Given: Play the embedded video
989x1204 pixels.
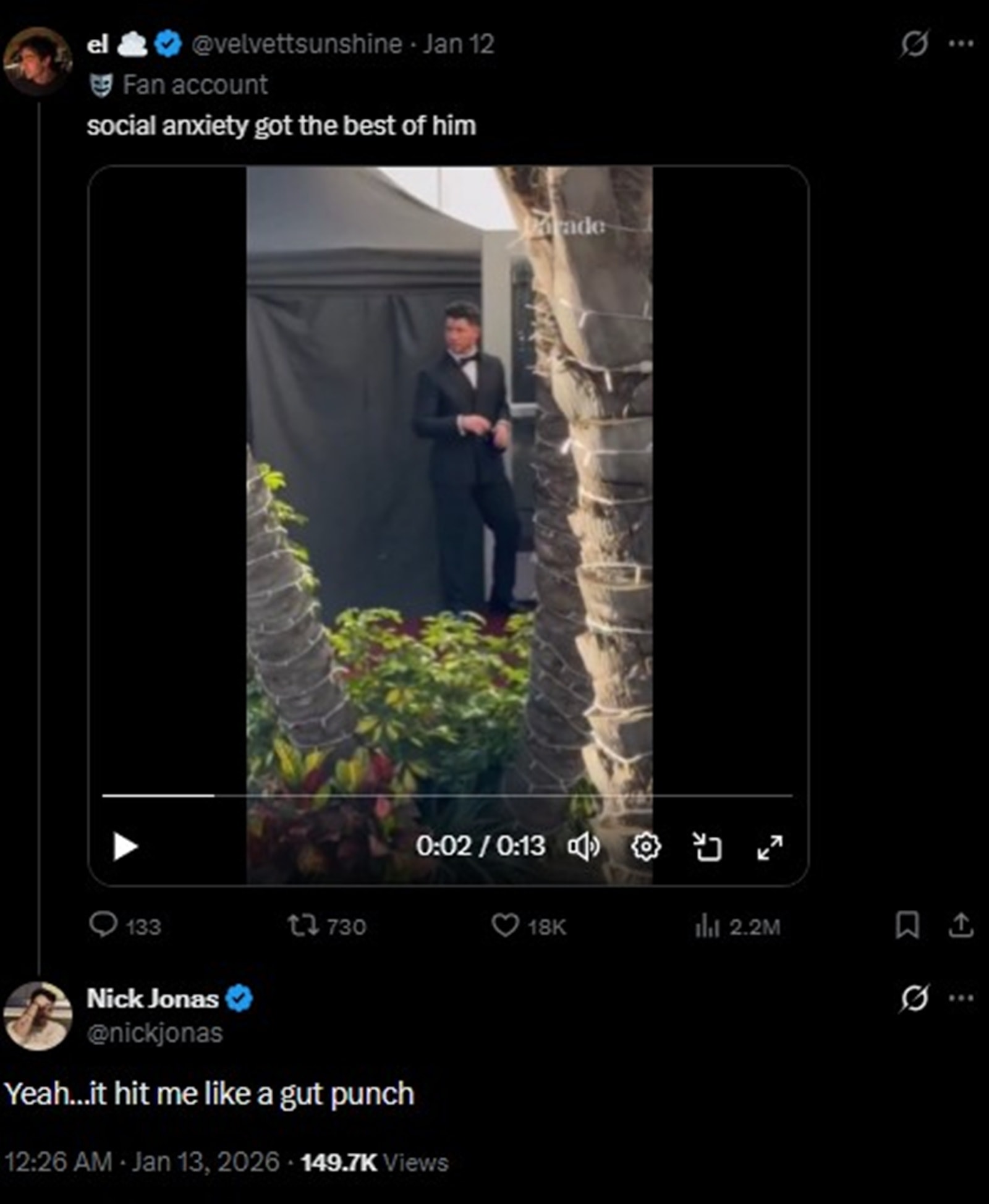Looking at the screenshot, I should [x=125, y=846].
